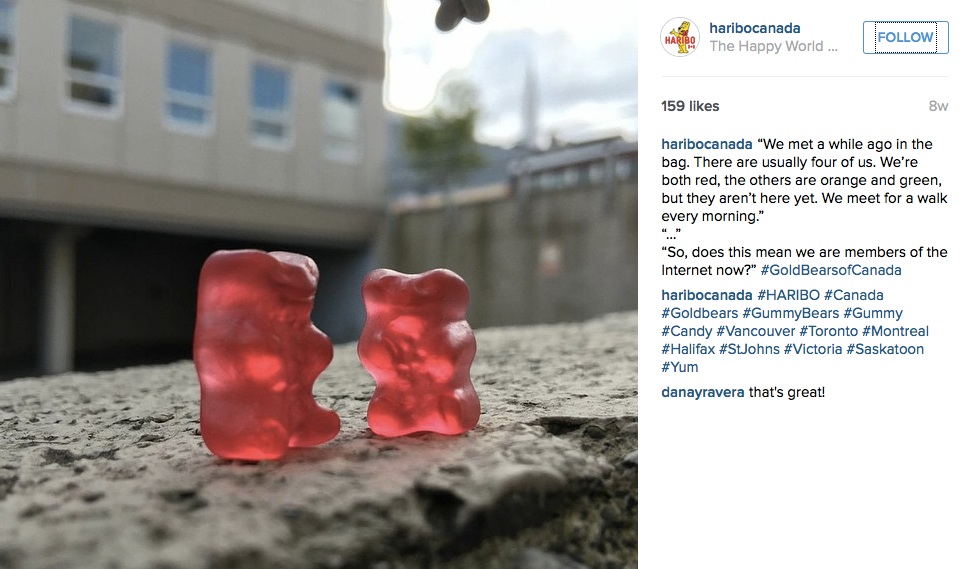Open the #Goldbears hashtag
Image resolution: width=973 pixels, height=569 pixels.
tap(699, 313)
